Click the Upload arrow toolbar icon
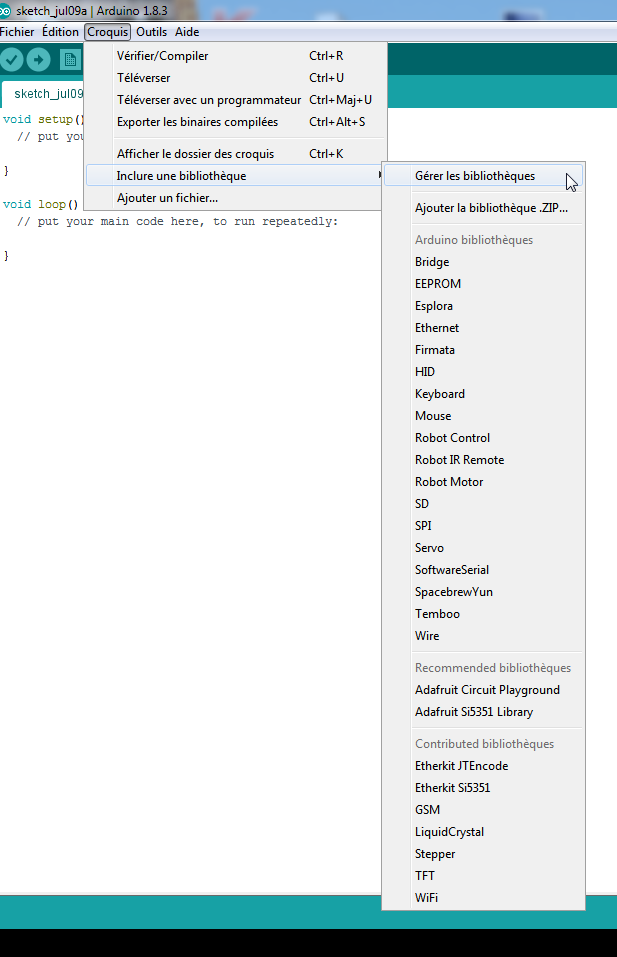This screenshot has height=957, width=617. point(38,59)
